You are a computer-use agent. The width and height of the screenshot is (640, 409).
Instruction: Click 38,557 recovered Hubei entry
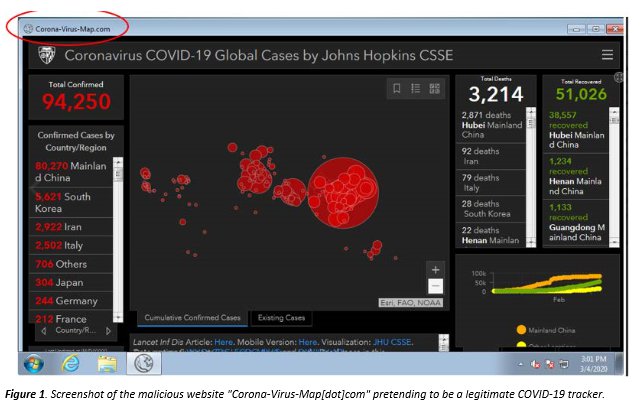coord(576,130)
